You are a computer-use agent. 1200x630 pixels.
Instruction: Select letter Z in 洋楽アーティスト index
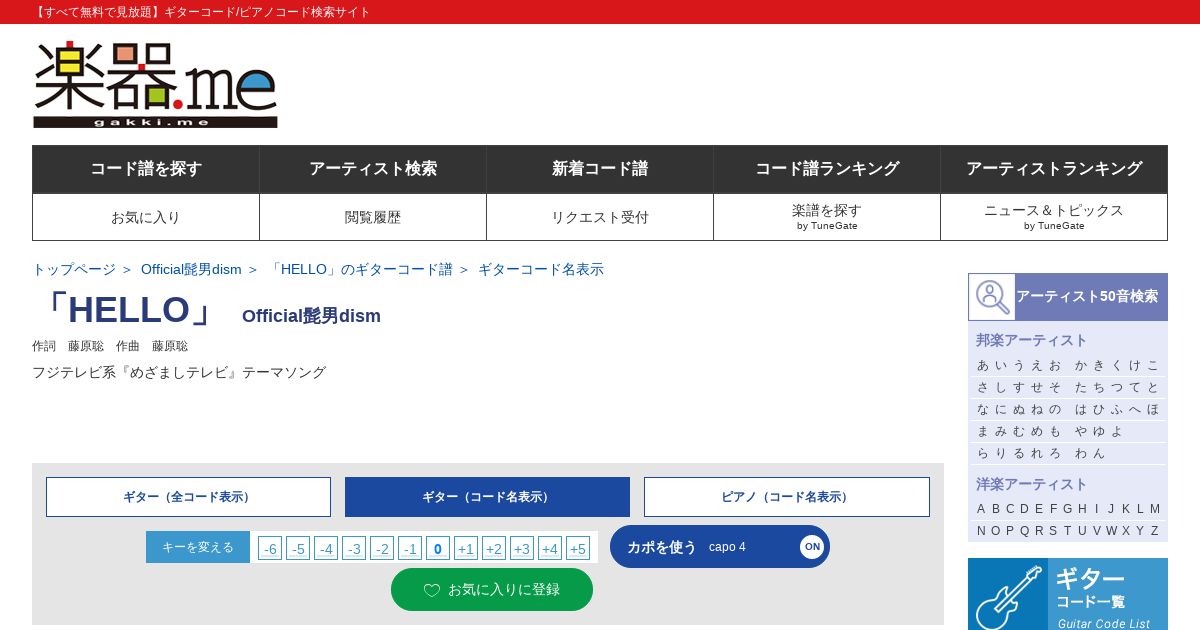pyautogui.click(x=1155, y=531)
